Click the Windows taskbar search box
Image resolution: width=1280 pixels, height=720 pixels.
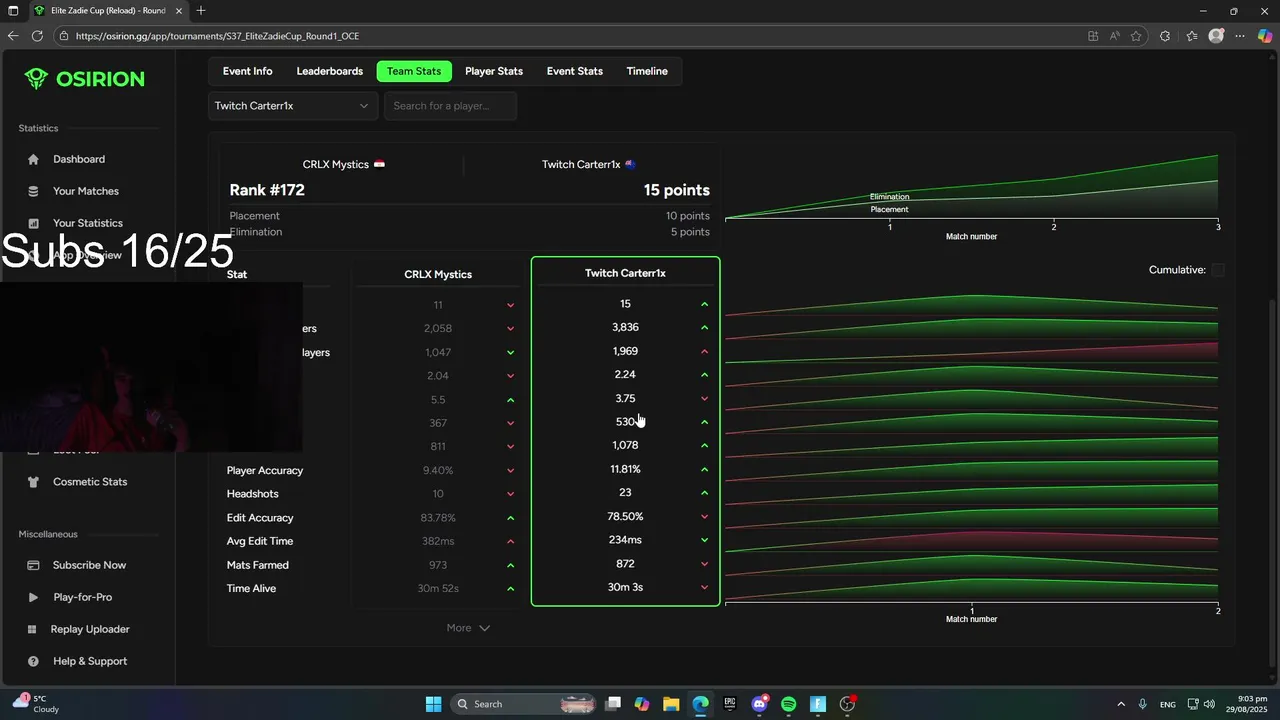tap(523, 704)
